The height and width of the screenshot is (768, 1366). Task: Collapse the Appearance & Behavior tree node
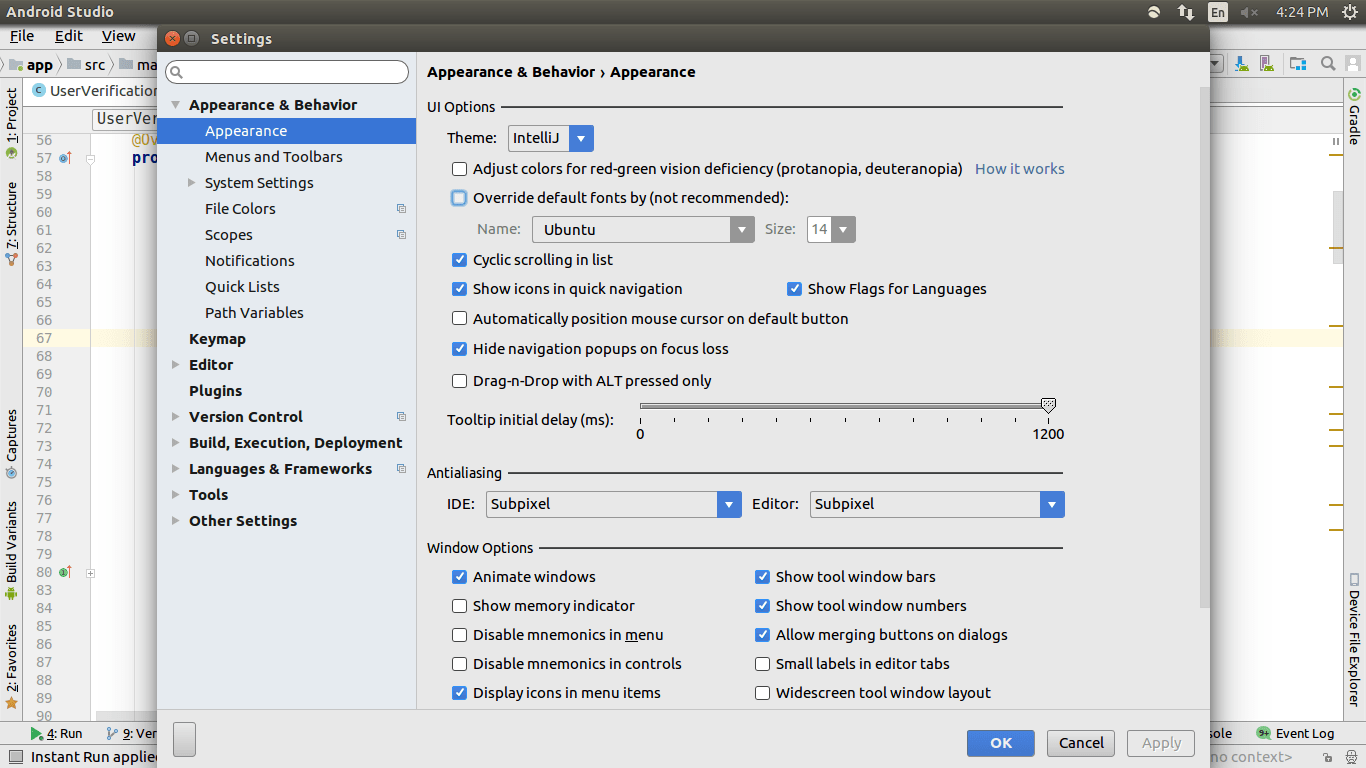(175, 105)
